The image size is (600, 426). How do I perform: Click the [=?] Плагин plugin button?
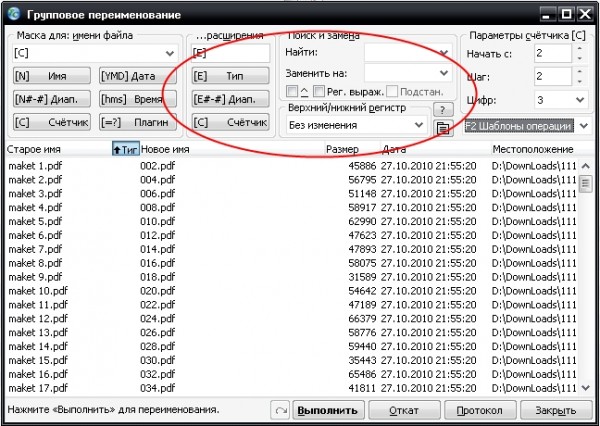[138, 122]
